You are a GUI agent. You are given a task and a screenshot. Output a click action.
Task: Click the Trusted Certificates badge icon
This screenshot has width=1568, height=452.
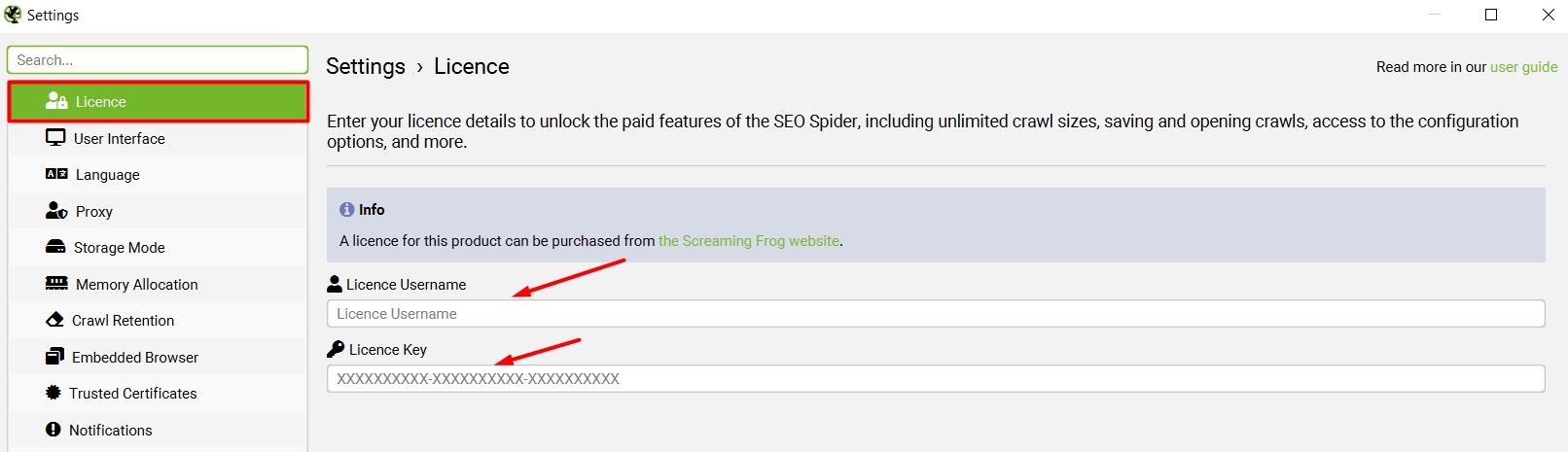pos(53,393)
